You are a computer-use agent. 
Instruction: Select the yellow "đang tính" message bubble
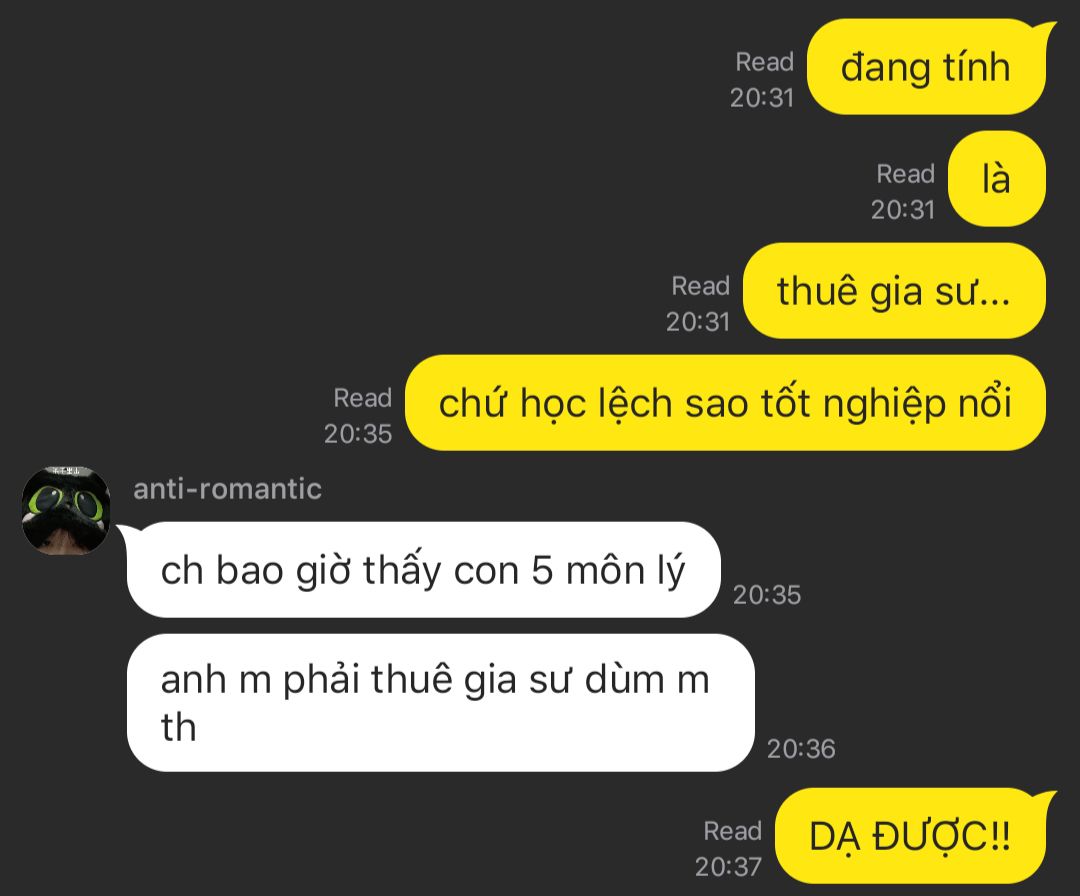928,67
